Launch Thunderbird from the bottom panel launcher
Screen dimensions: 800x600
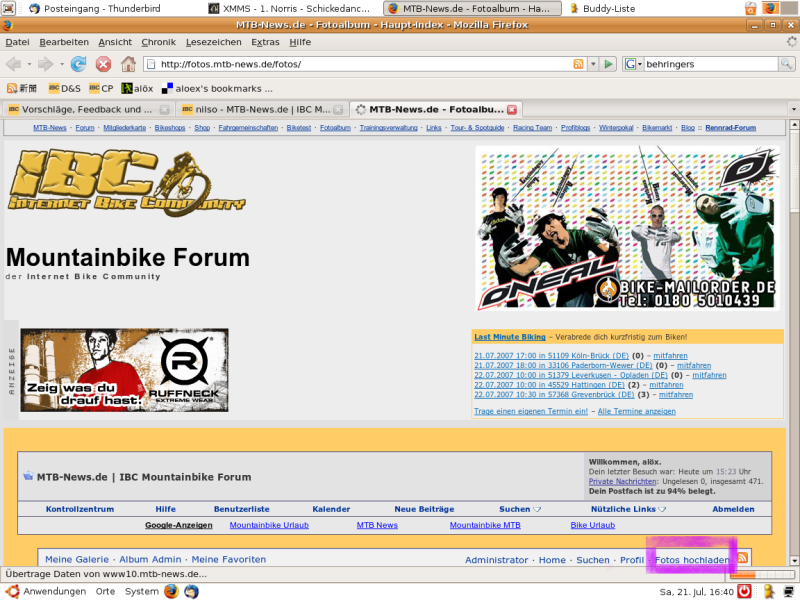[191, 591]
